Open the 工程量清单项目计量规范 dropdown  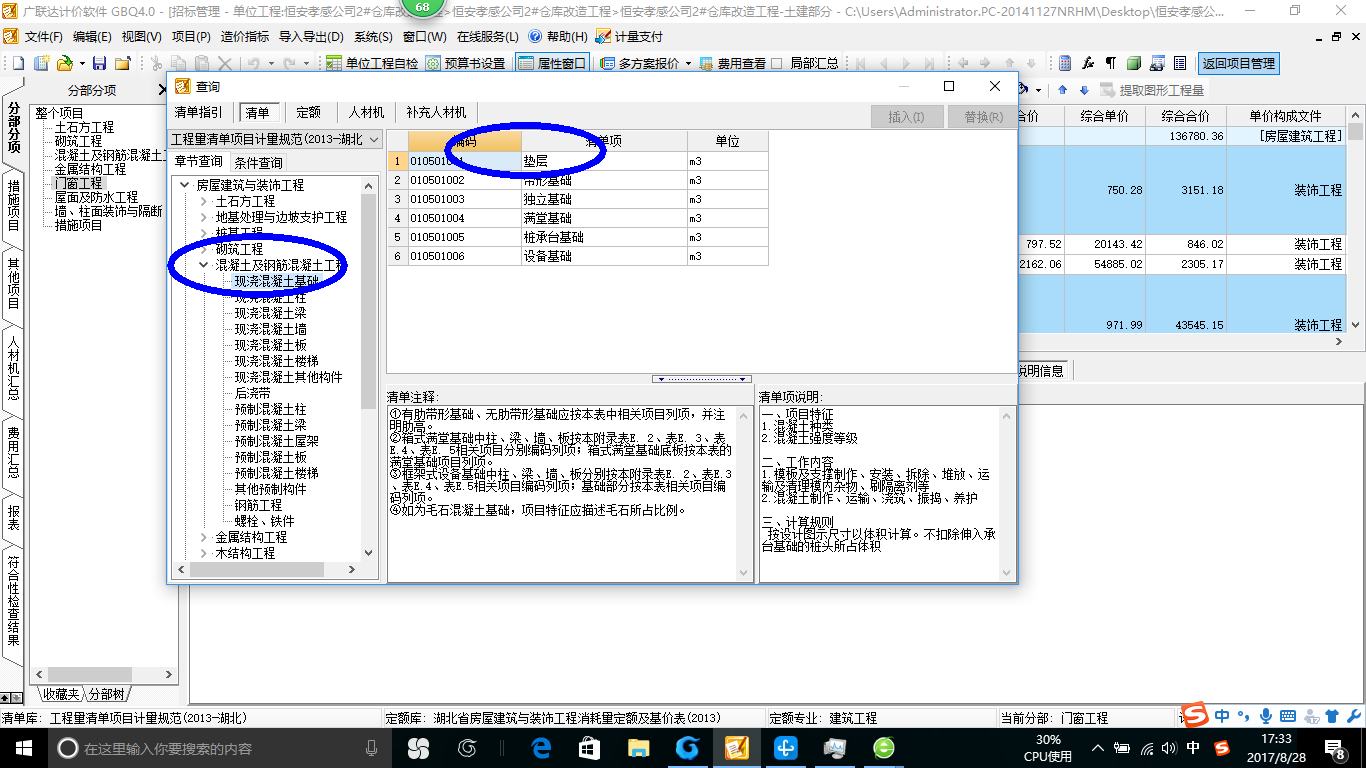click(x=274, y=139)
